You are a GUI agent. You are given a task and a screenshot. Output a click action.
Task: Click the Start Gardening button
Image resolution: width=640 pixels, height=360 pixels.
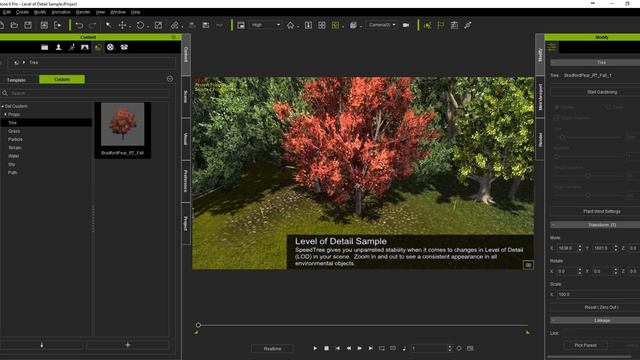point(602,92)
